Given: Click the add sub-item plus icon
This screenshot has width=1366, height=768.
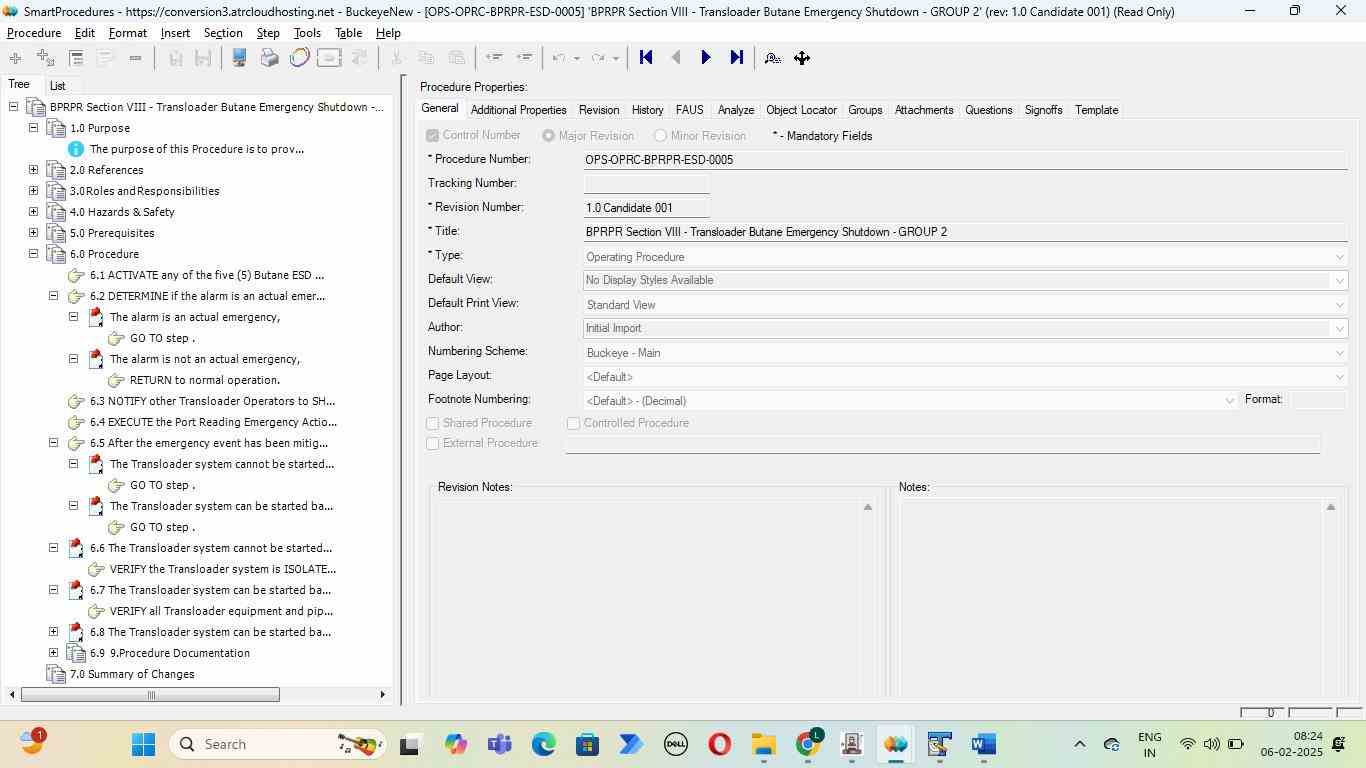Looking at the screenshot, I should click(45, 58).
